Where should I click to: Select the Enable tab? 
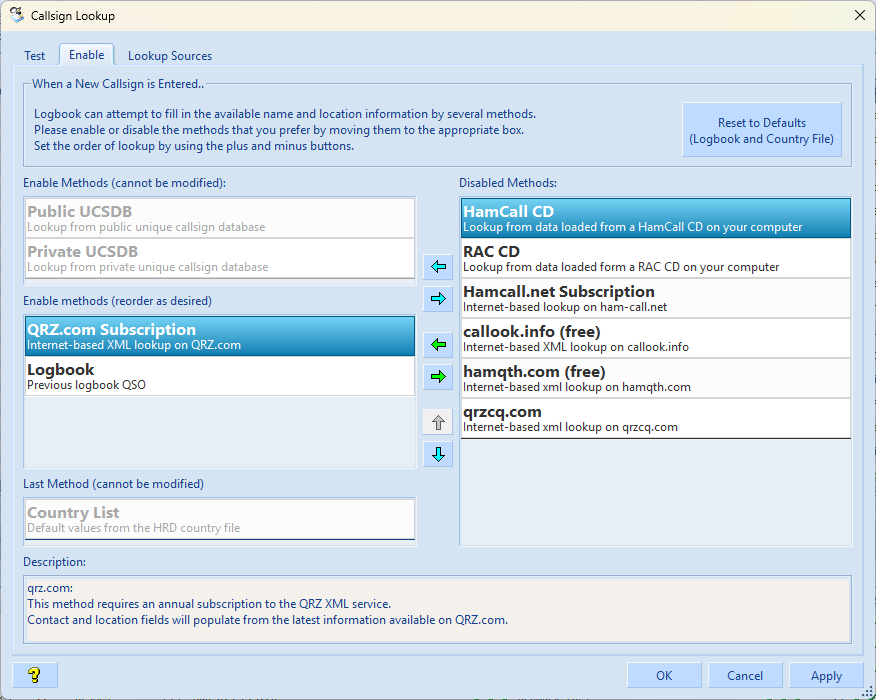coord(87,55)
